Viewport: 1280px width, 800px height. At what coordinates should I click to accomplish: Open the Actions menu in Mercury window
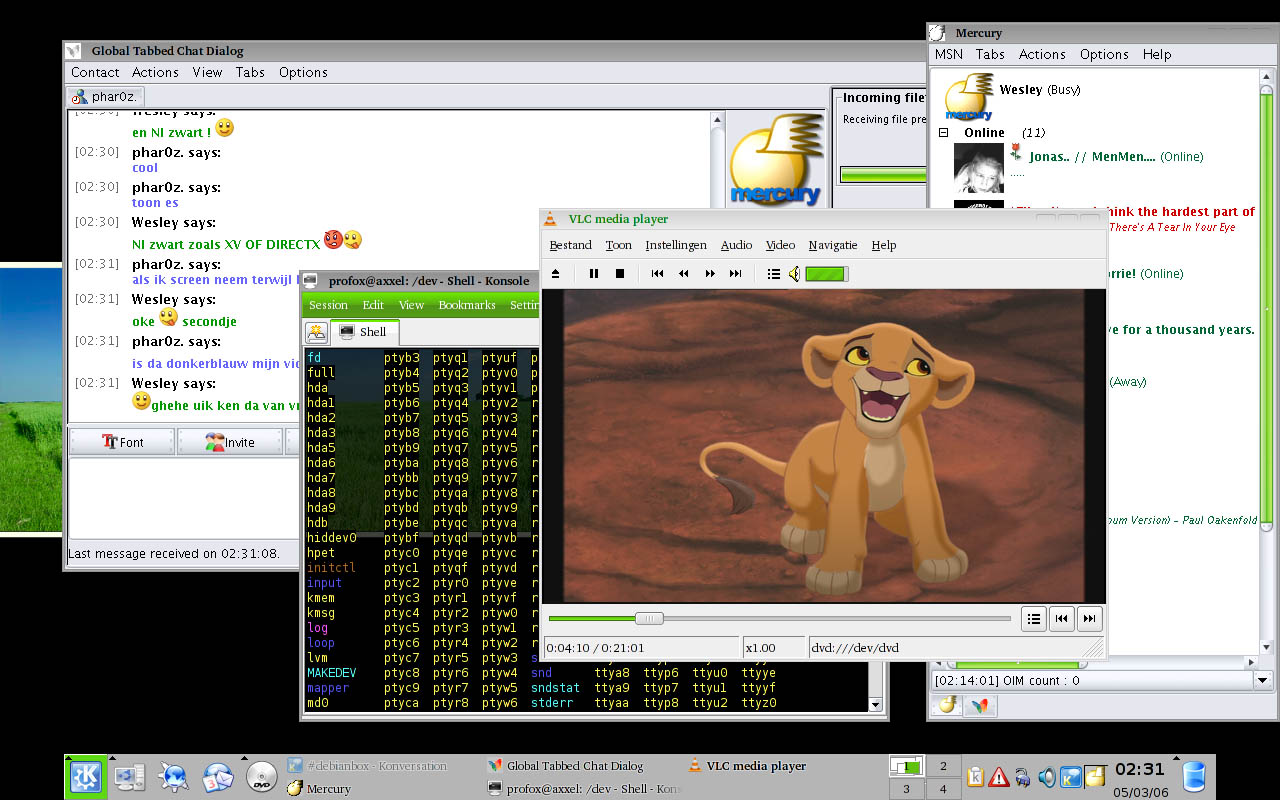(x=1042, y=54)
